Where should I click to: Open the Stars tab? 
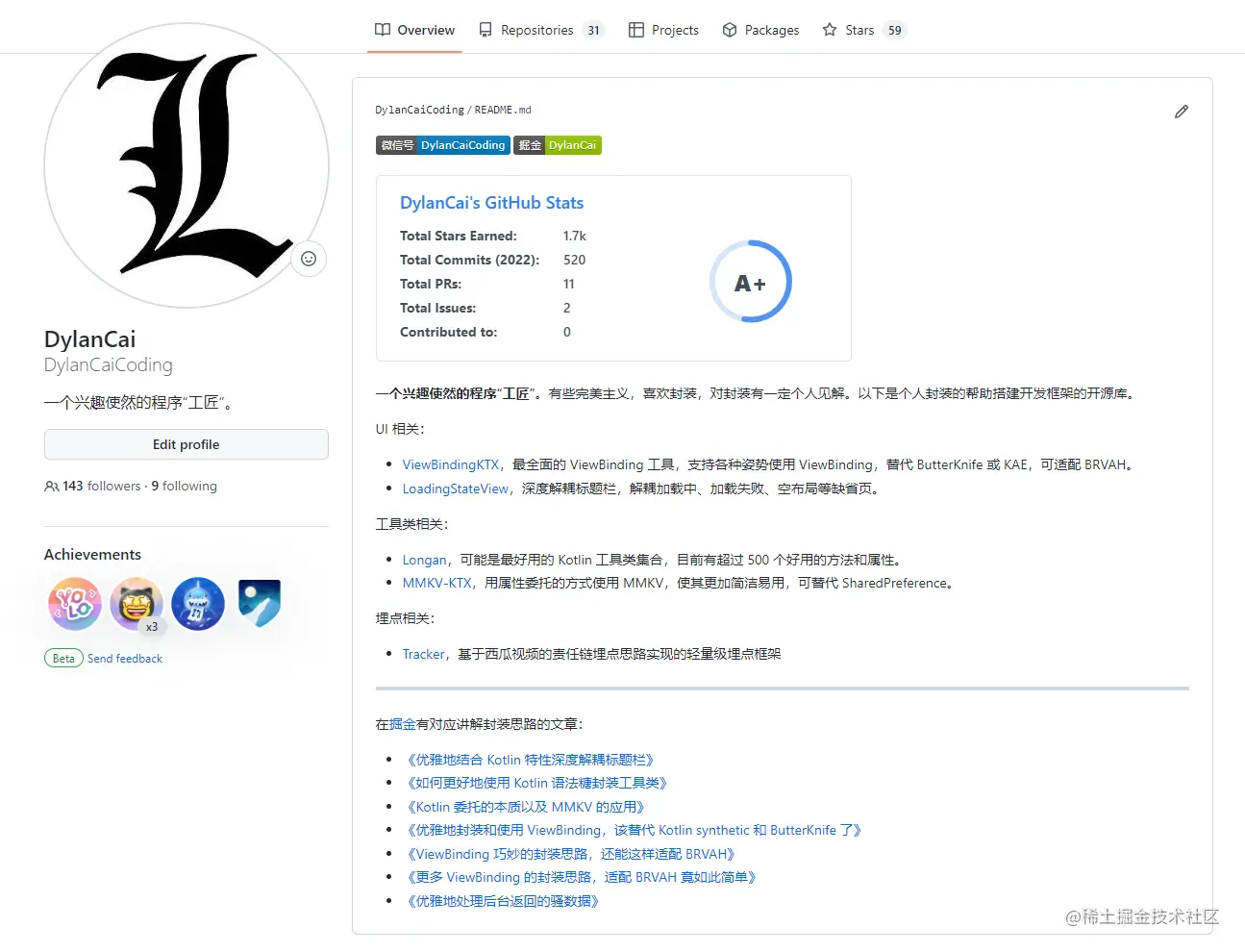click(864, 30)
